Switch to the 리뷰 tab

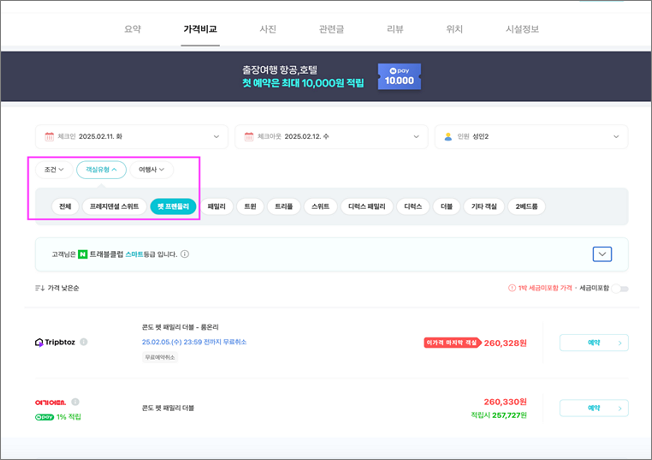[395, 29]
